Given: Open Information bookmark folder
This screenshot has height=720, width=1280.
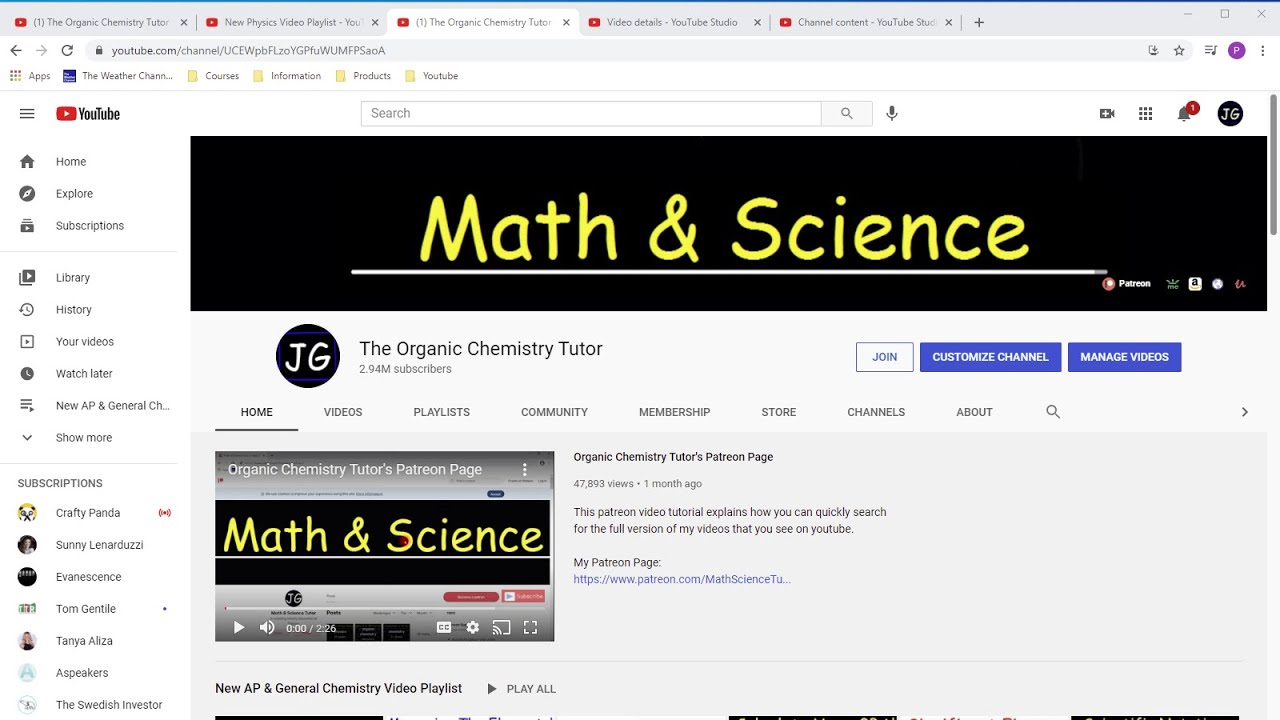Looking at the screenshot, I should tap(287, 76).
